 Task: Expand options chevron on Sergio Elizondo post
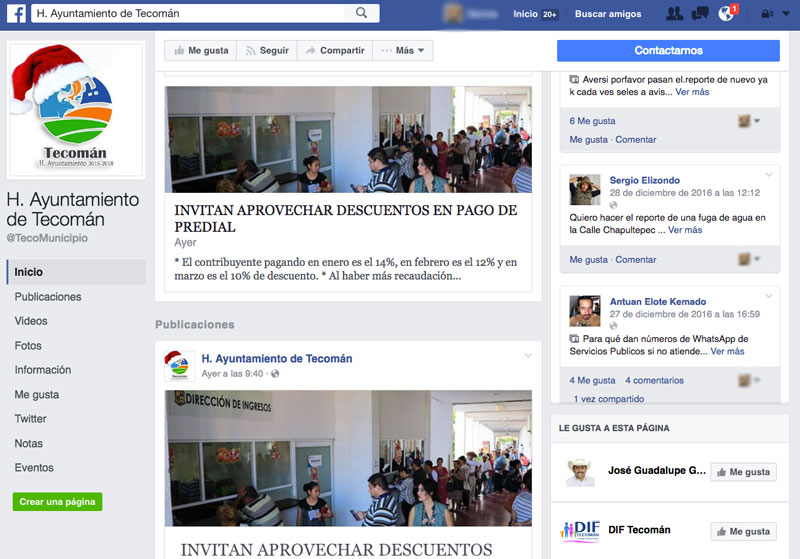coord(768,175)
